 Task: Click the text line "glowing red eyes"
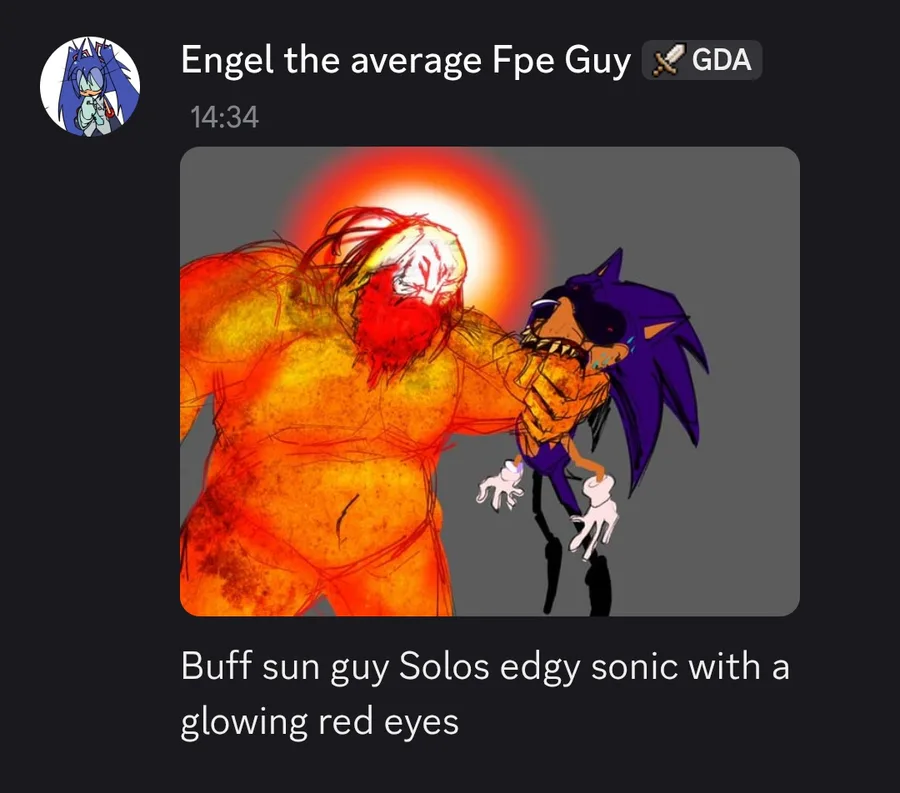coord(320,721)
